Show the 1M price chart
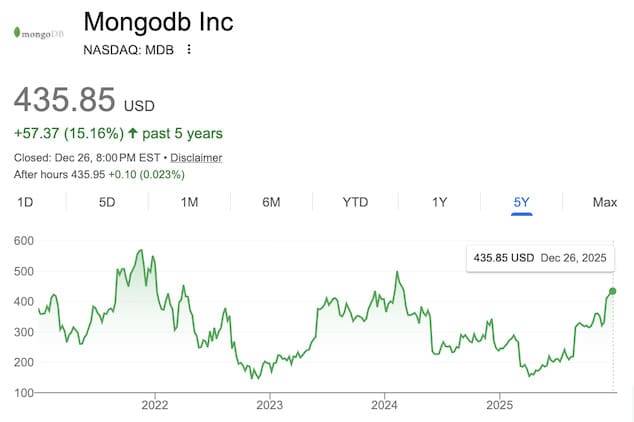This screenshot has width=634, height=422. 189,202
